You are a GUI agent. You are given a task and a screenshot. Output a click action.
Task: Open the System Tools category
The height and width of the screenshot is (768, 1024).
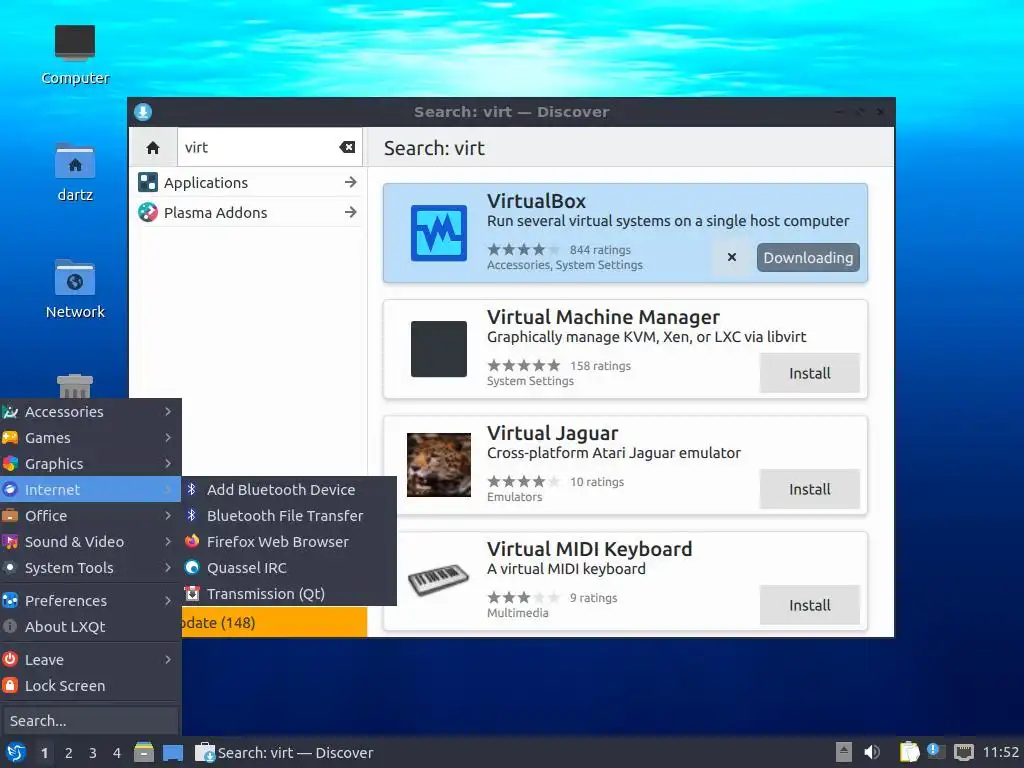[90, 568]
